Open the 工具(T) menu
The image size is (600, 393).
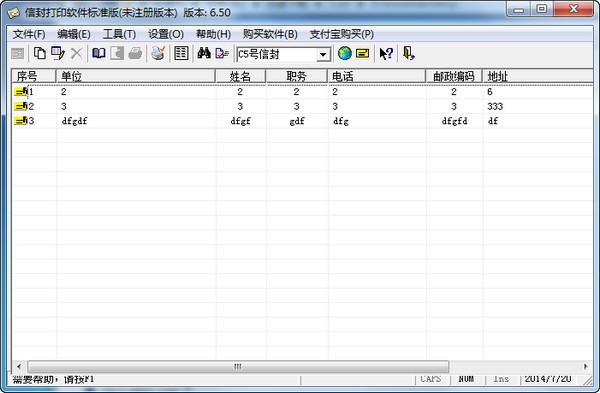[119, 34]
